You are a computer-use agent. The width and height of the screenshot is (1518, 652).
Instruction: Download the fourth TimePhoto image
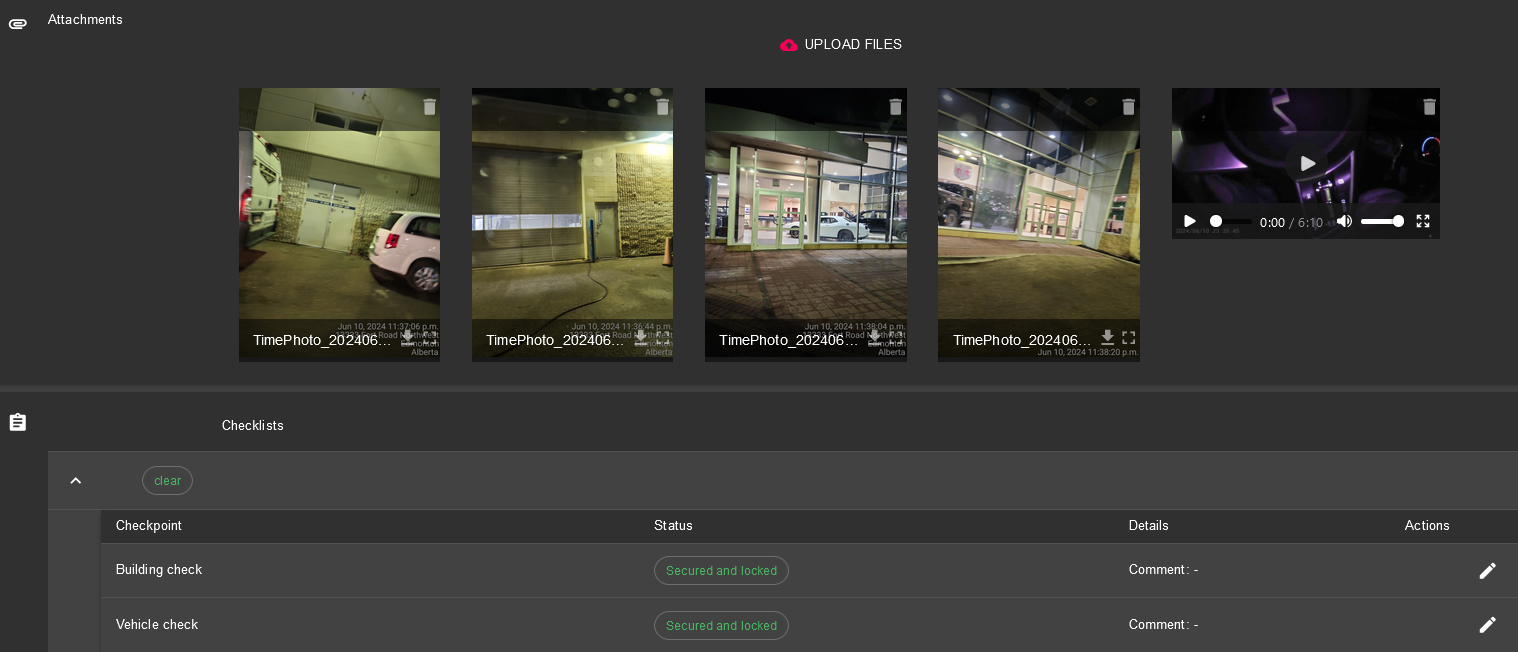point(1107,337)
